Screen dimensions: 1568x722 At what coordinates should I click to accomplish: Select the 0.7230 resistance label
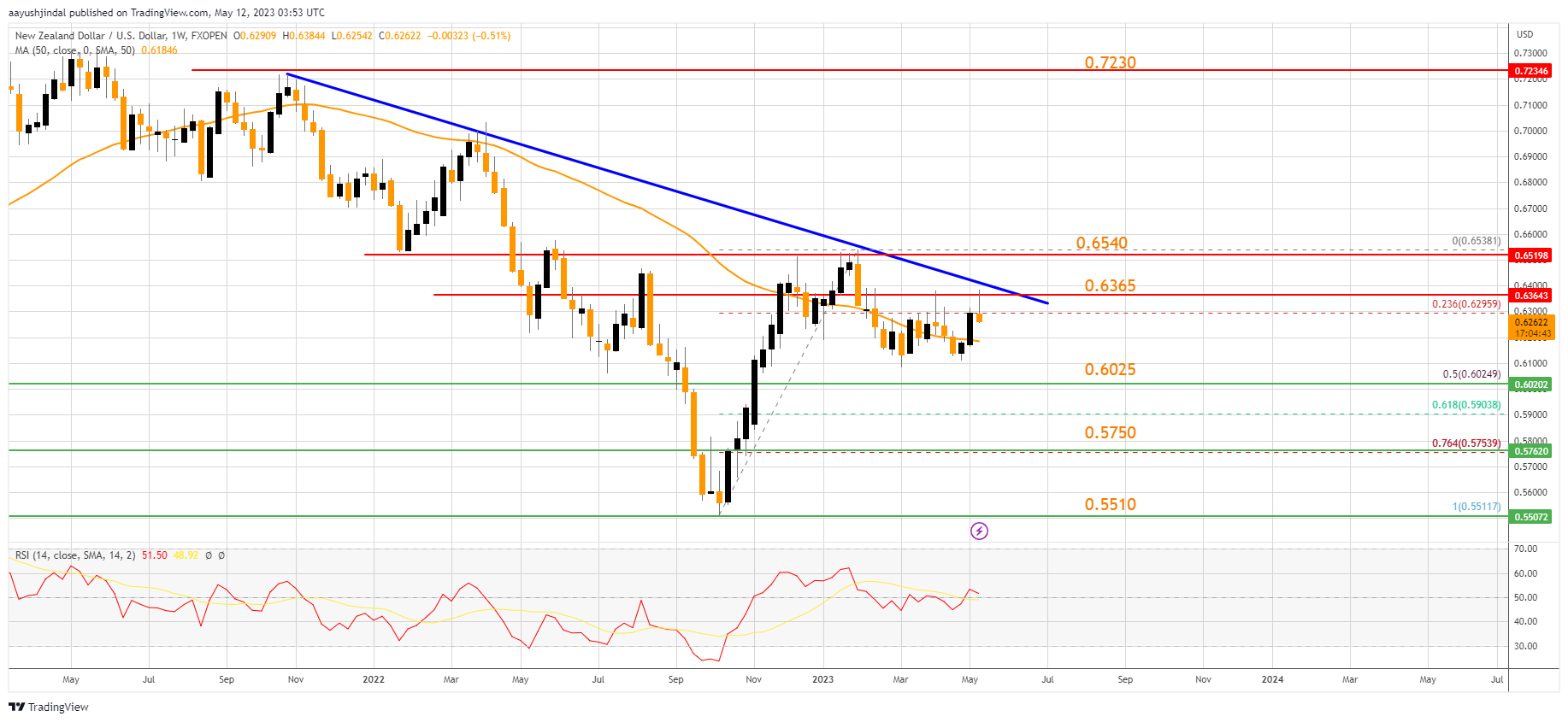coord(1110,62)
